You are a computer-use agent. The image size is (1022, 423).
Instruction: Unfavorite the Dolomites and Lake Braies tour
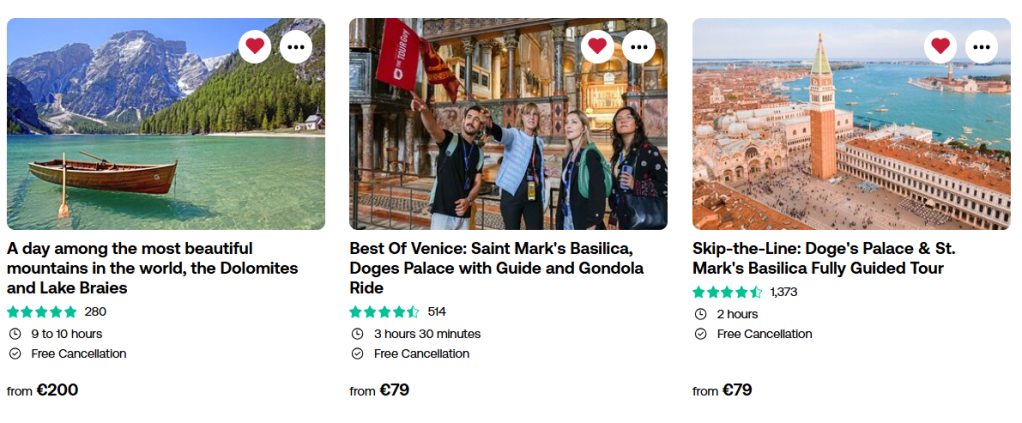point(255,46)
